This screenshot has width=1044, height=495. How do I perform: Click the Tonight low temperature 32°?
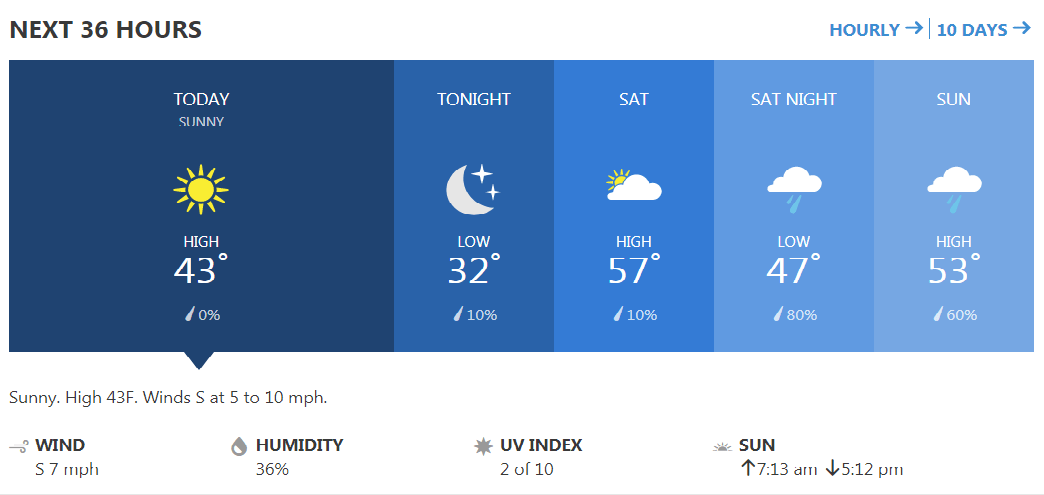(473, 270)
